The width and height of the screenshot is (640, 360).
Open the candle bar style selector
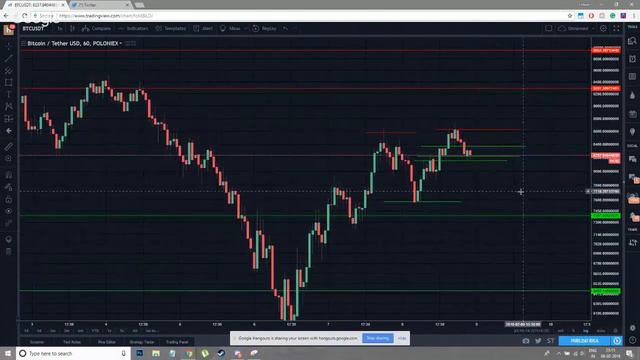tap(72, 29)
